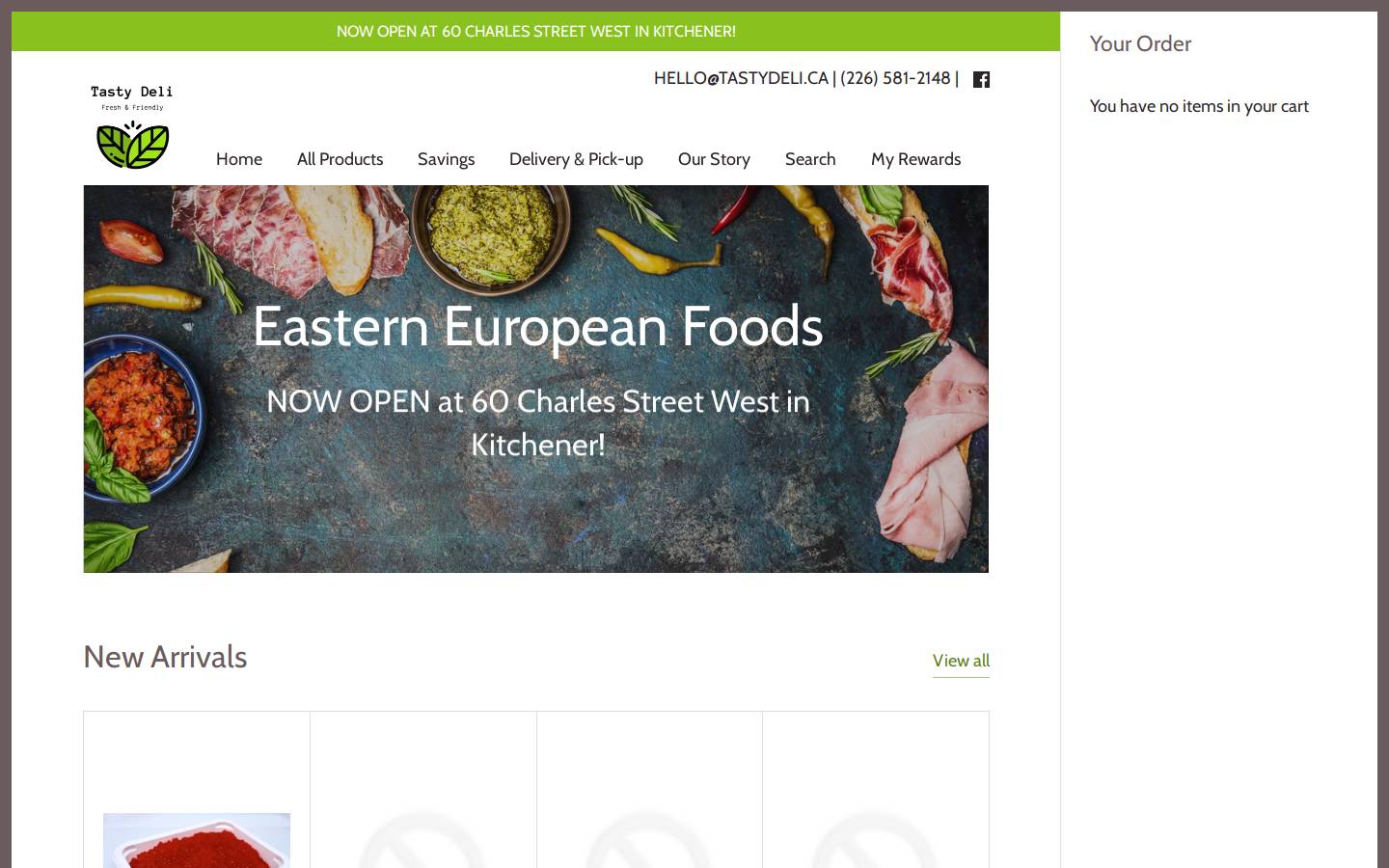Open the first New Arrivals product with red caviar
Screen dimensions: 1389x868
coord(197,839)
